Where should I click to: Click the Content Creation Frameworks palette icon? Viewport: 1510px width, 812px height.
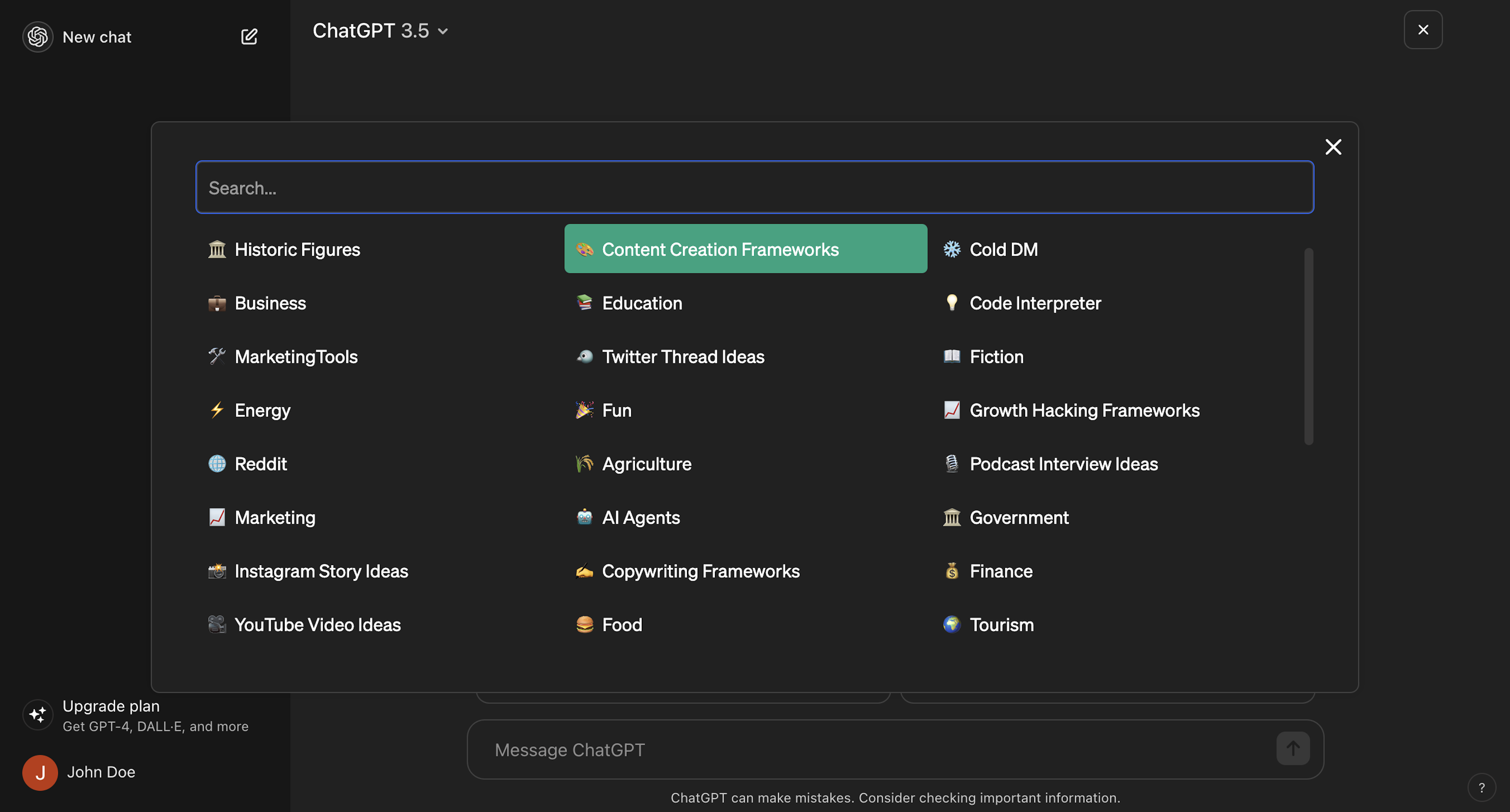pos(584,249)
